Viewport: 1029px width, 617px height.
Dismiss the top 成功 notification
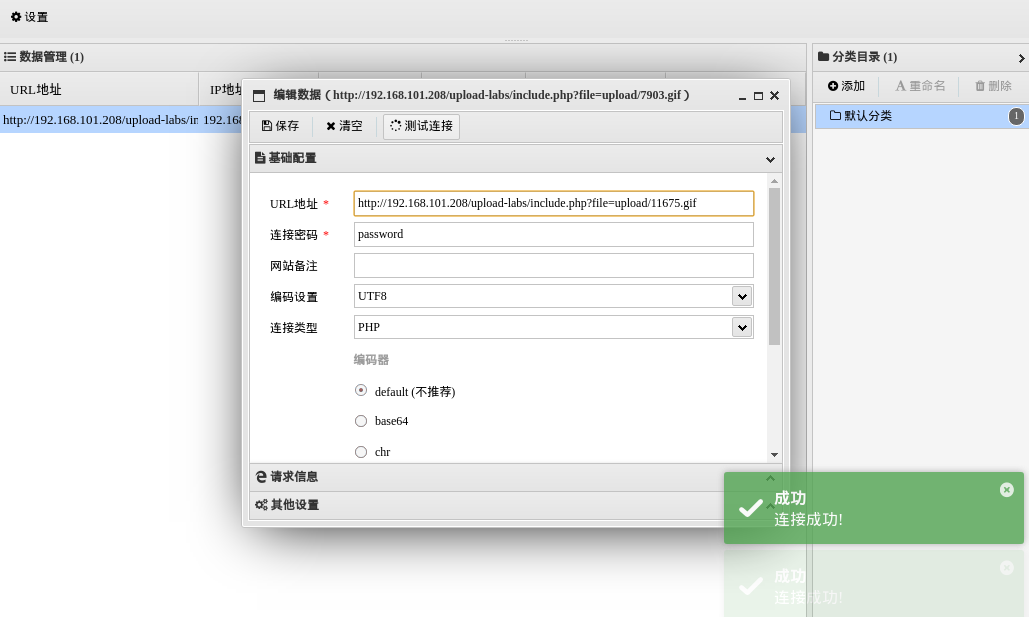pos(1007,490)
